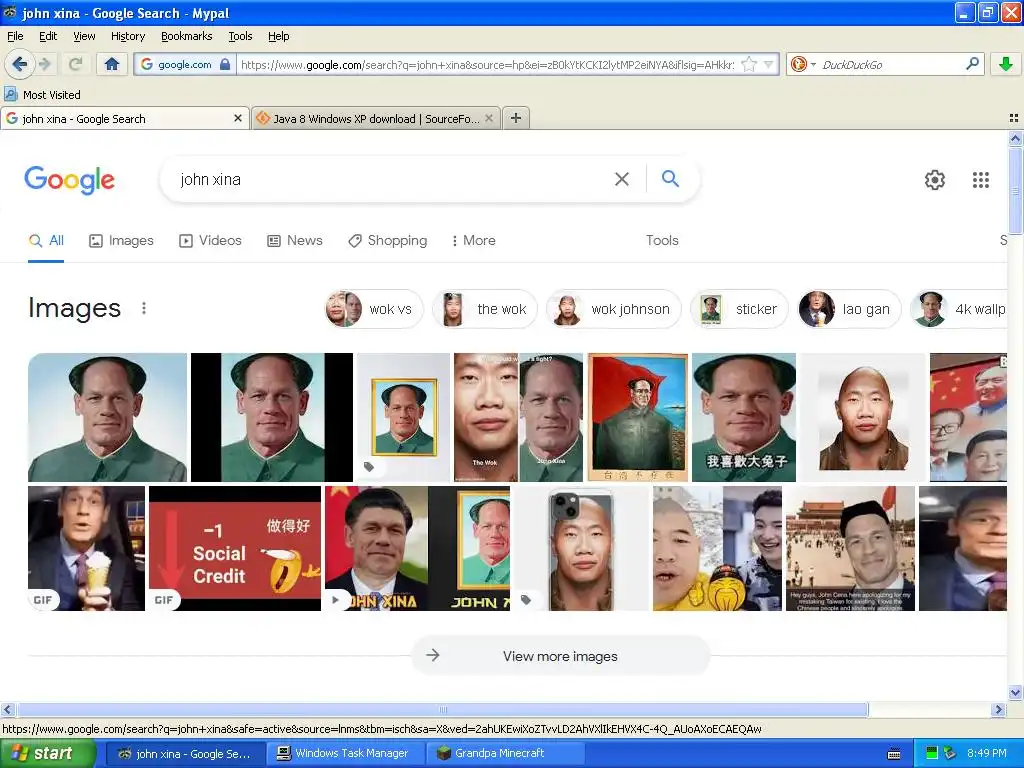Open the Bookmarks menu
Image resolution: width=1024 pixels, height=768 pixels.
[187, 36]
